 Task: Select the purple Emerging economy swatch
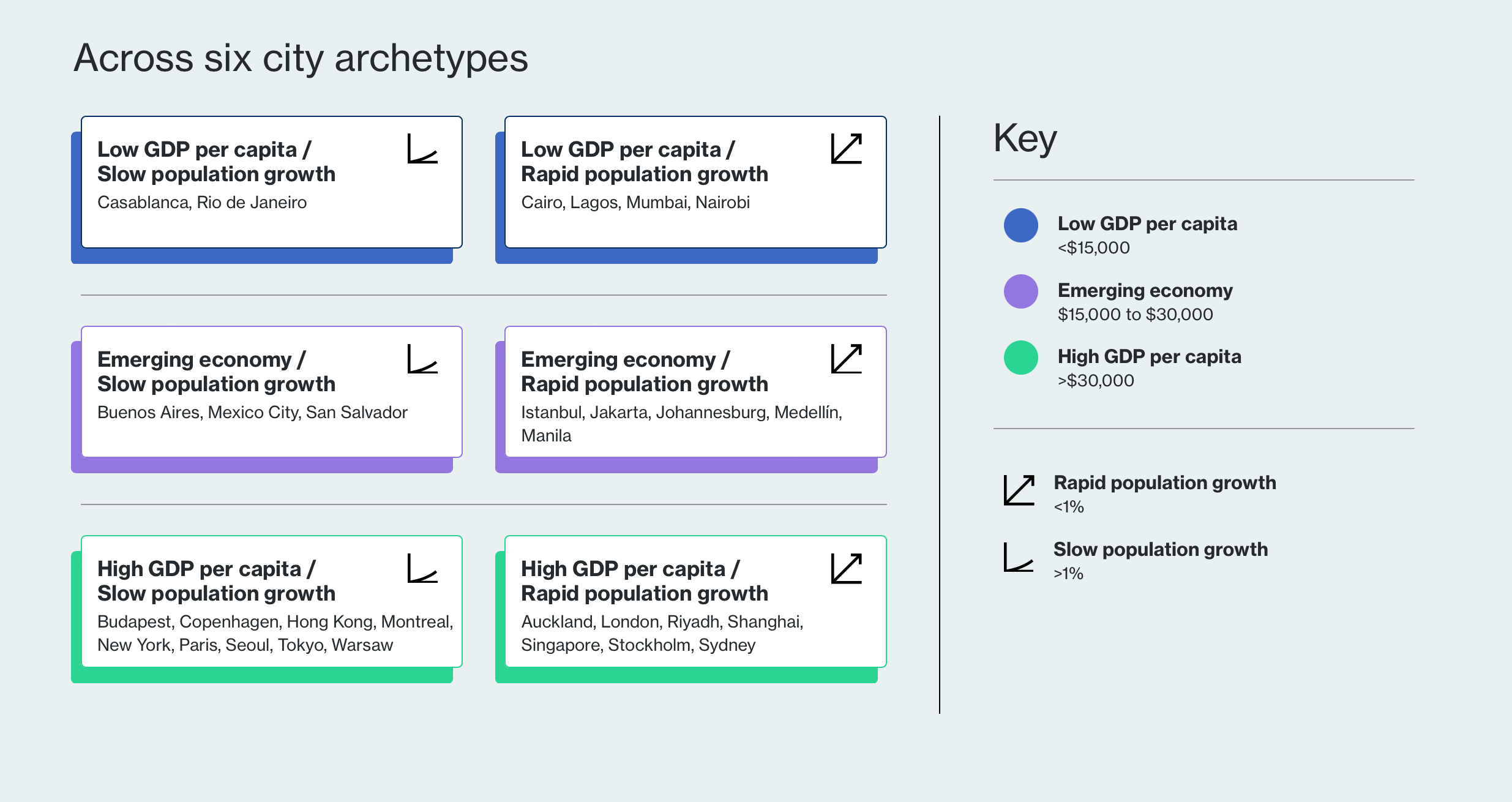coord(1021,291)
